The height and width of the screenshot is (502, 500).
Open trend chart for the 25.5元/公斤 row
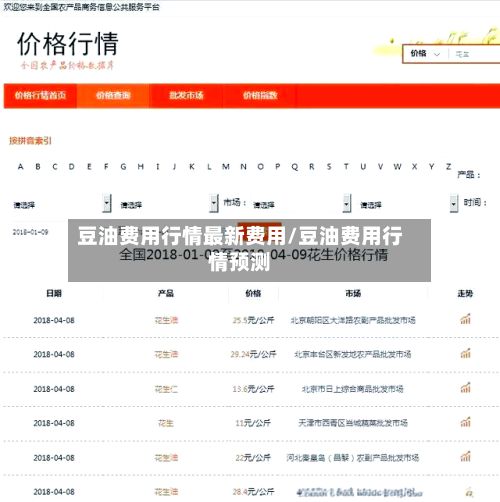(465, 319)
